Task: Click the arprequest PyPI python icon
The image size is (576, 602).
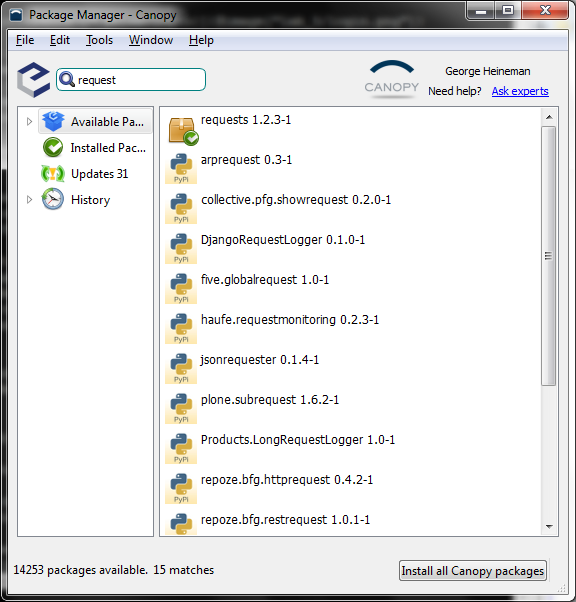Action: click(x=181, y=169)
